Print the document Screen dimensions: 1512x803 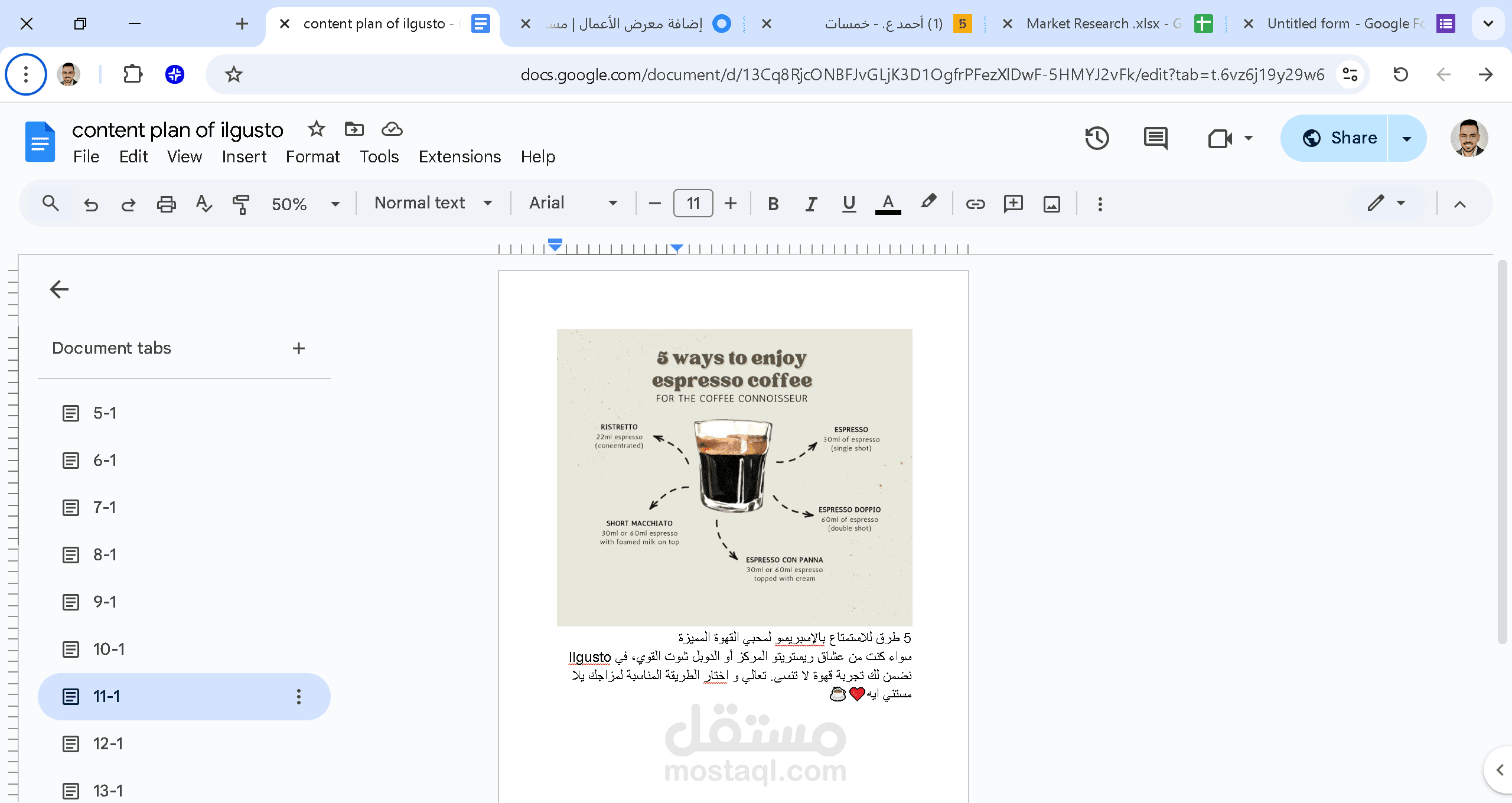pyautogui.click(x=167, y=204)
